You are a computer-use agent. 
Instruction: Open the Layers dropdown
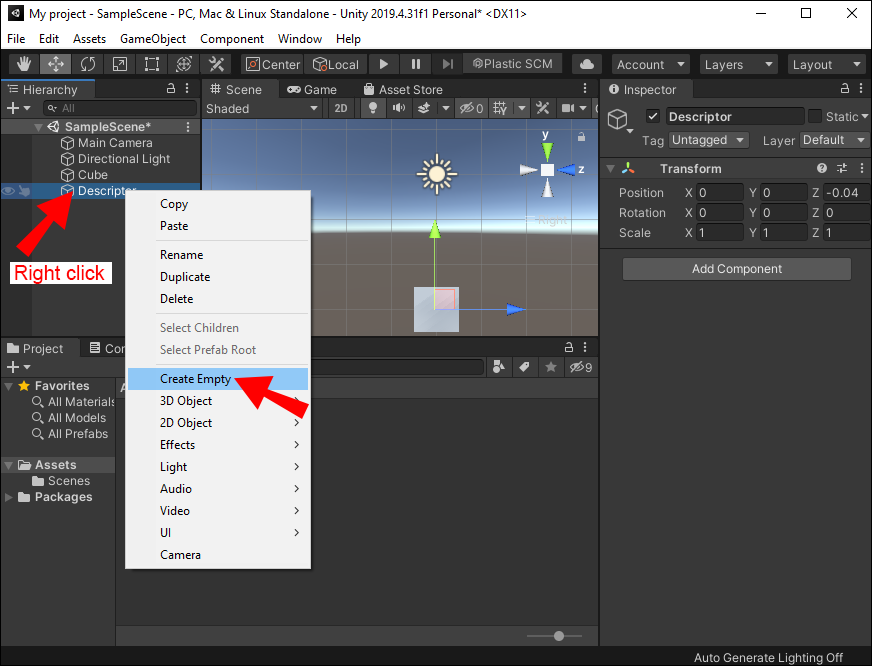(739, 64)
